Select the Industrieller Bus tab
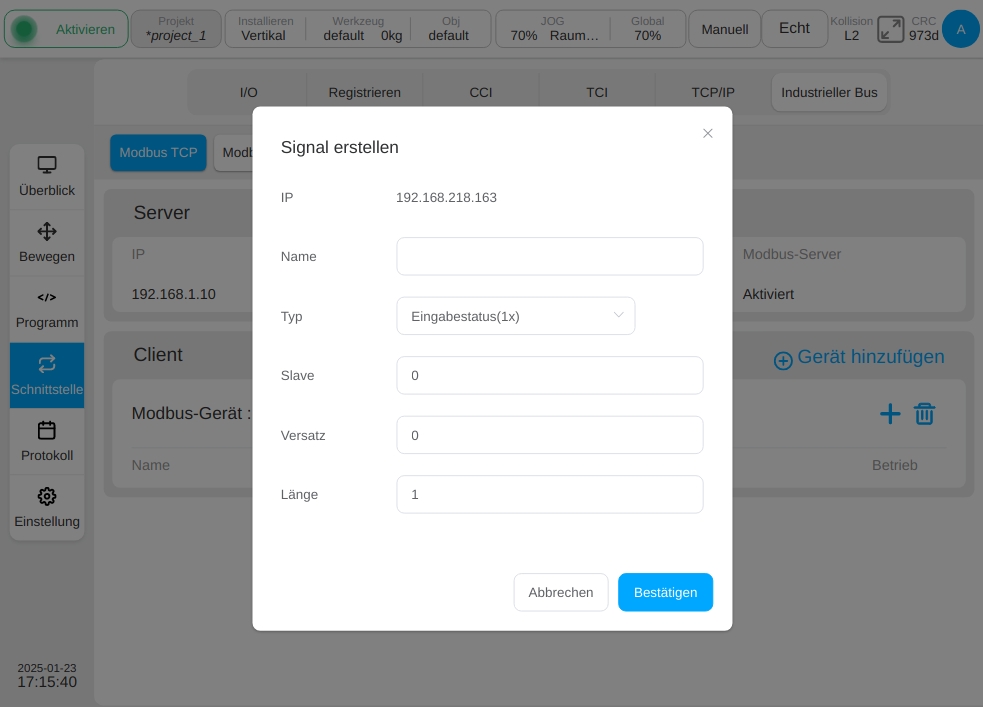Viewport: 983px width, 707px height. pos(829,93)
